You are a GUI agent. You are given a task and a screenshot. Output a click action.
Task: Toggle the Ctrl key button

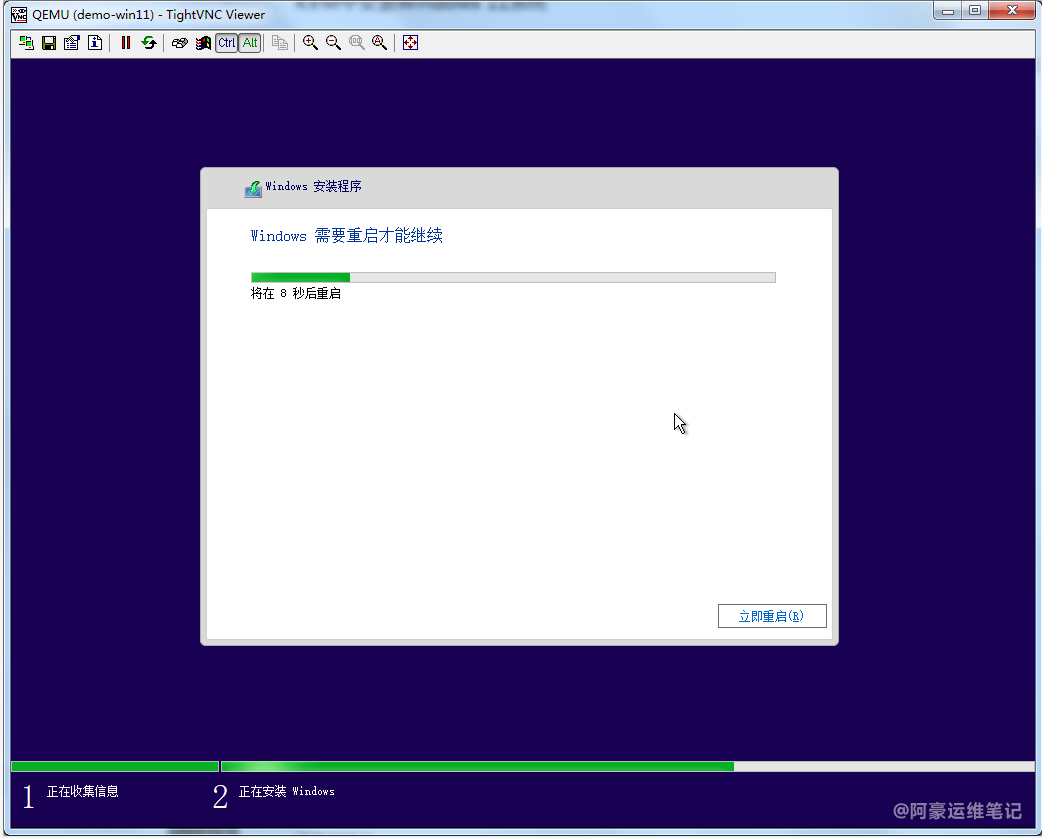227,43
